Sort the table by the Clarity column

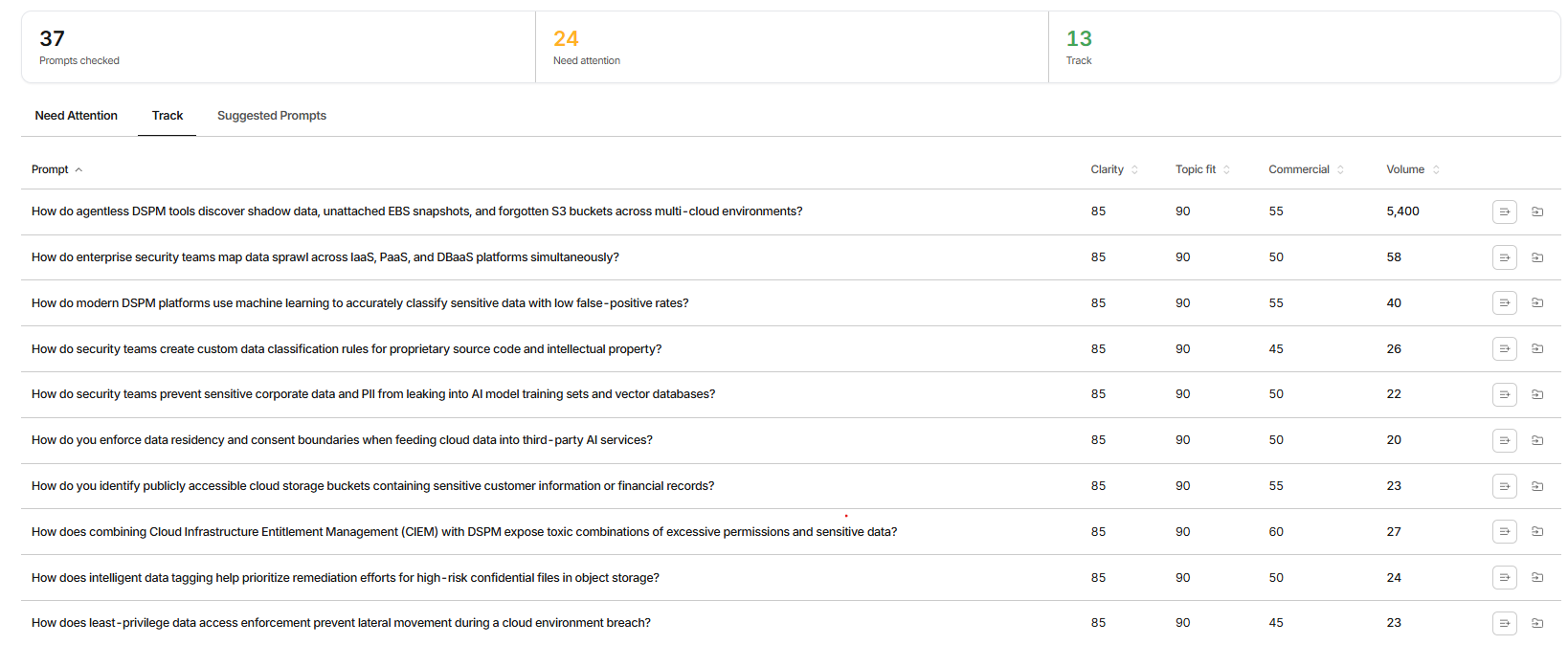[x=1114, y=169]
